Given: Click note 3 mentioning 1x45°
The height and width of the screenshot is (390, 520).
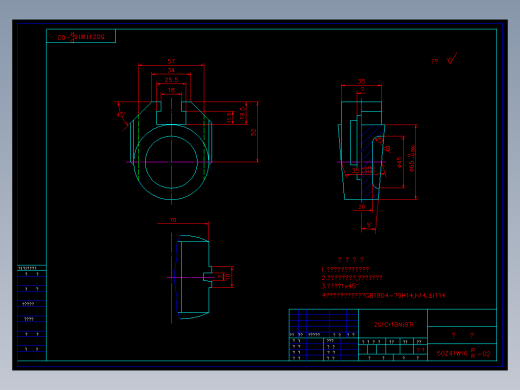Looking at the screenshot, I should pos(339,286).
